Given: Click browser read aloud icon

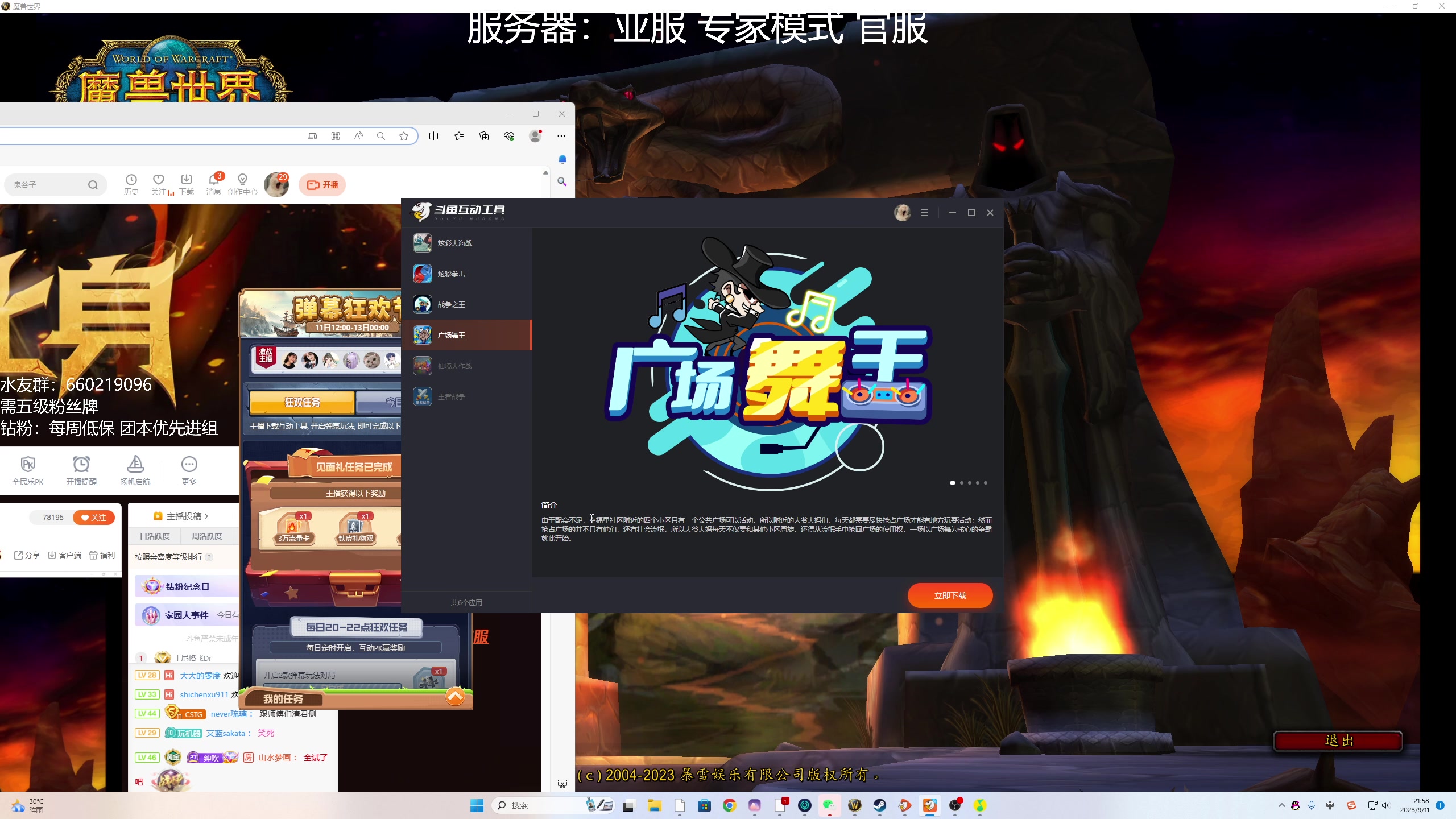Looking at the screenshot, I should pyautogui.click(x=358, y=136).
